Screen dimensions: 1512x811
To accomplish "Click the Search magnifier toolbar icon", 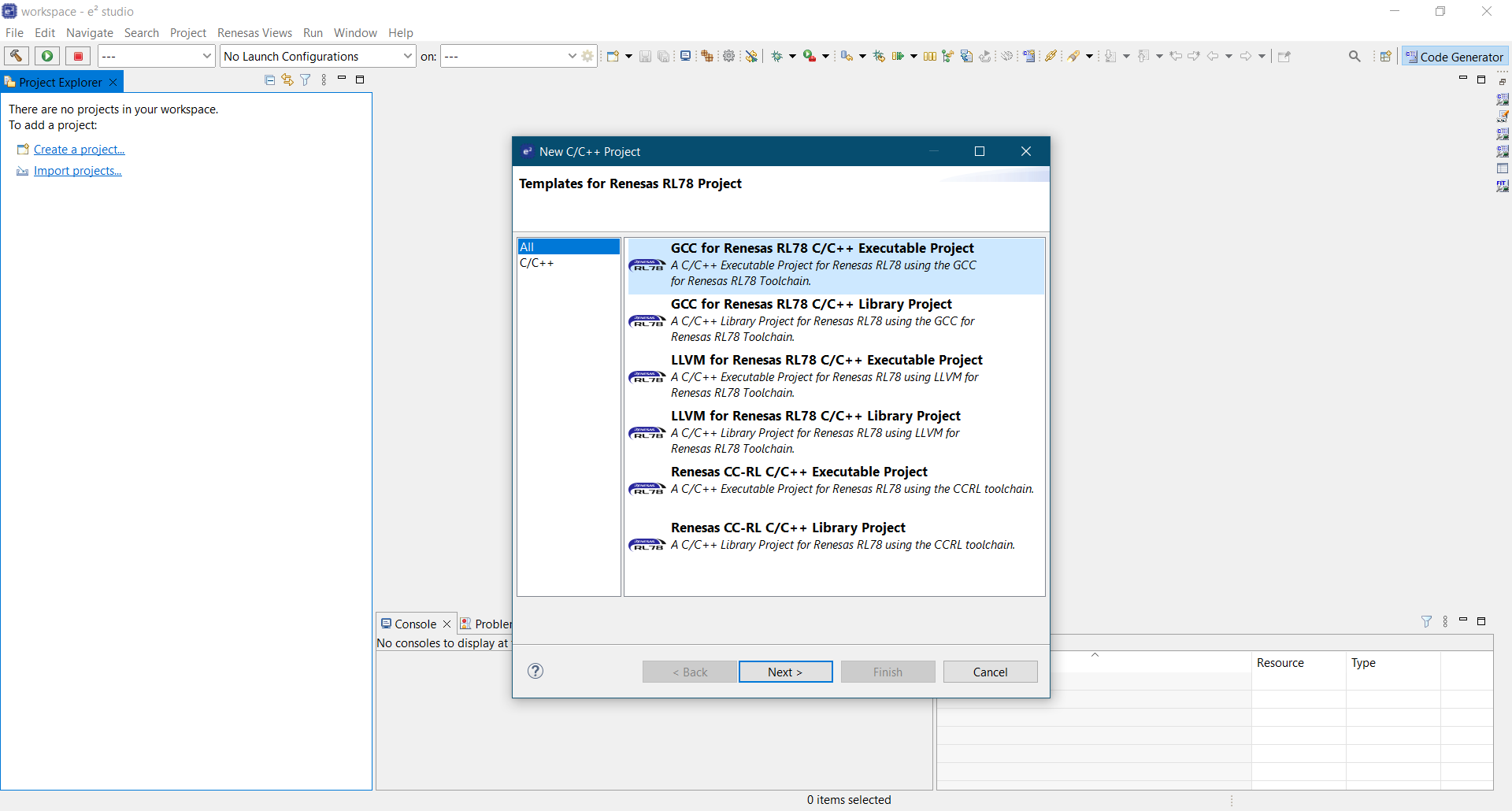I will tap(1354, 56).
